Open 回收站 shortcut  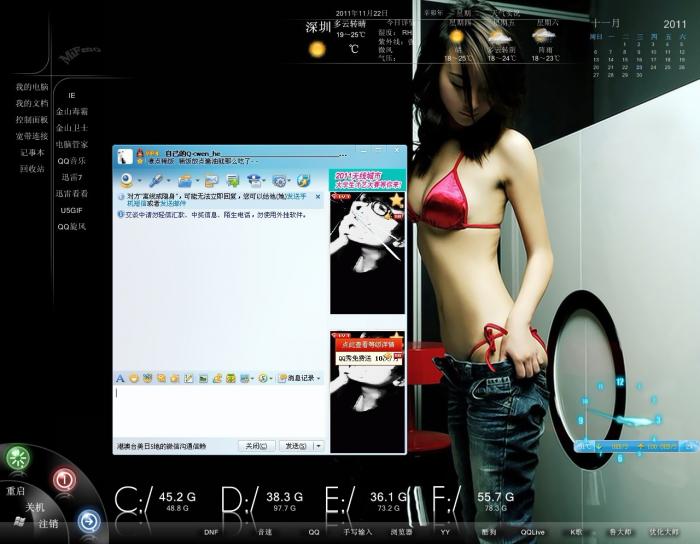tap(32, 169)
